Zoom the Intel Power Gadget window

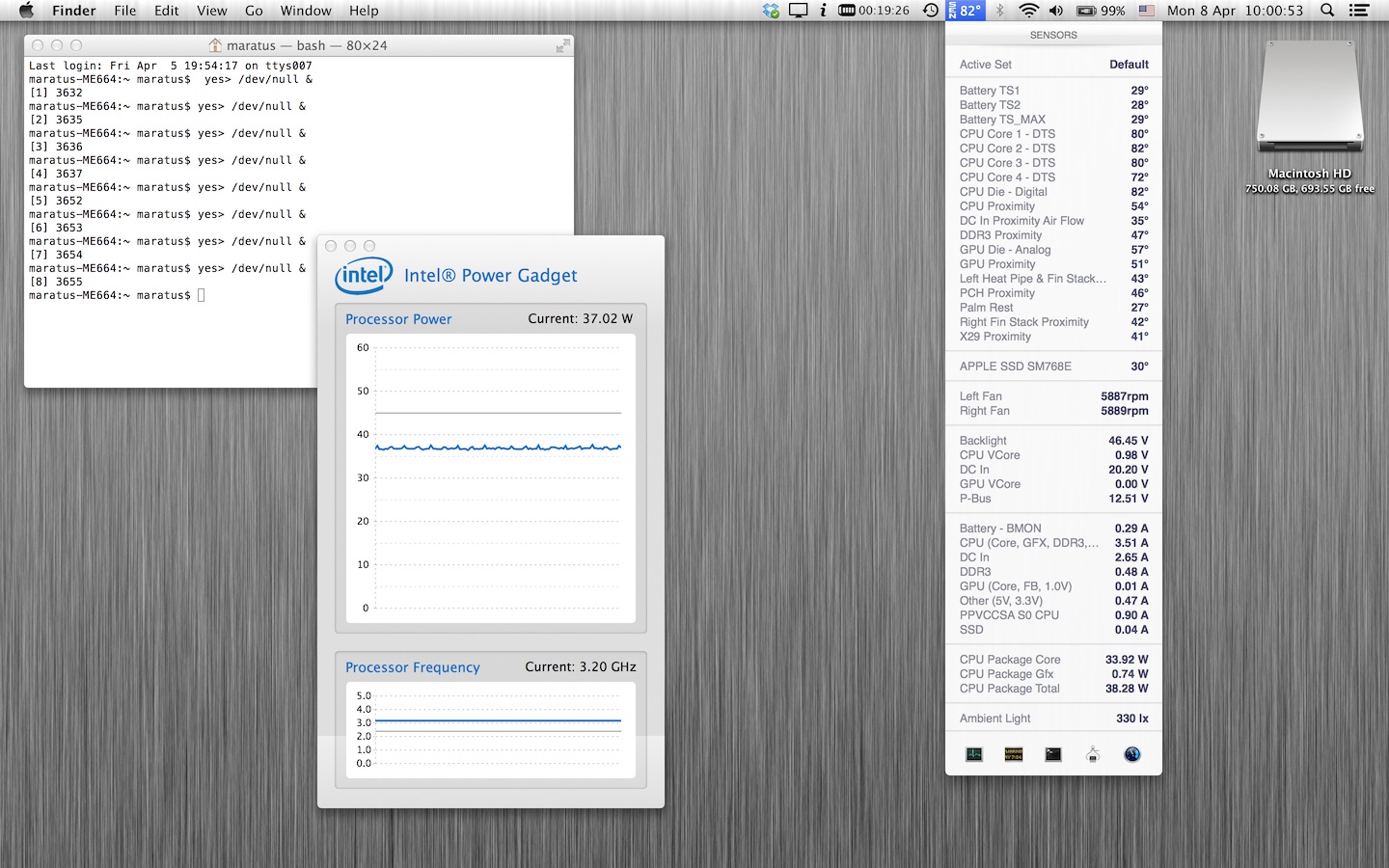[x=369, y=246]
